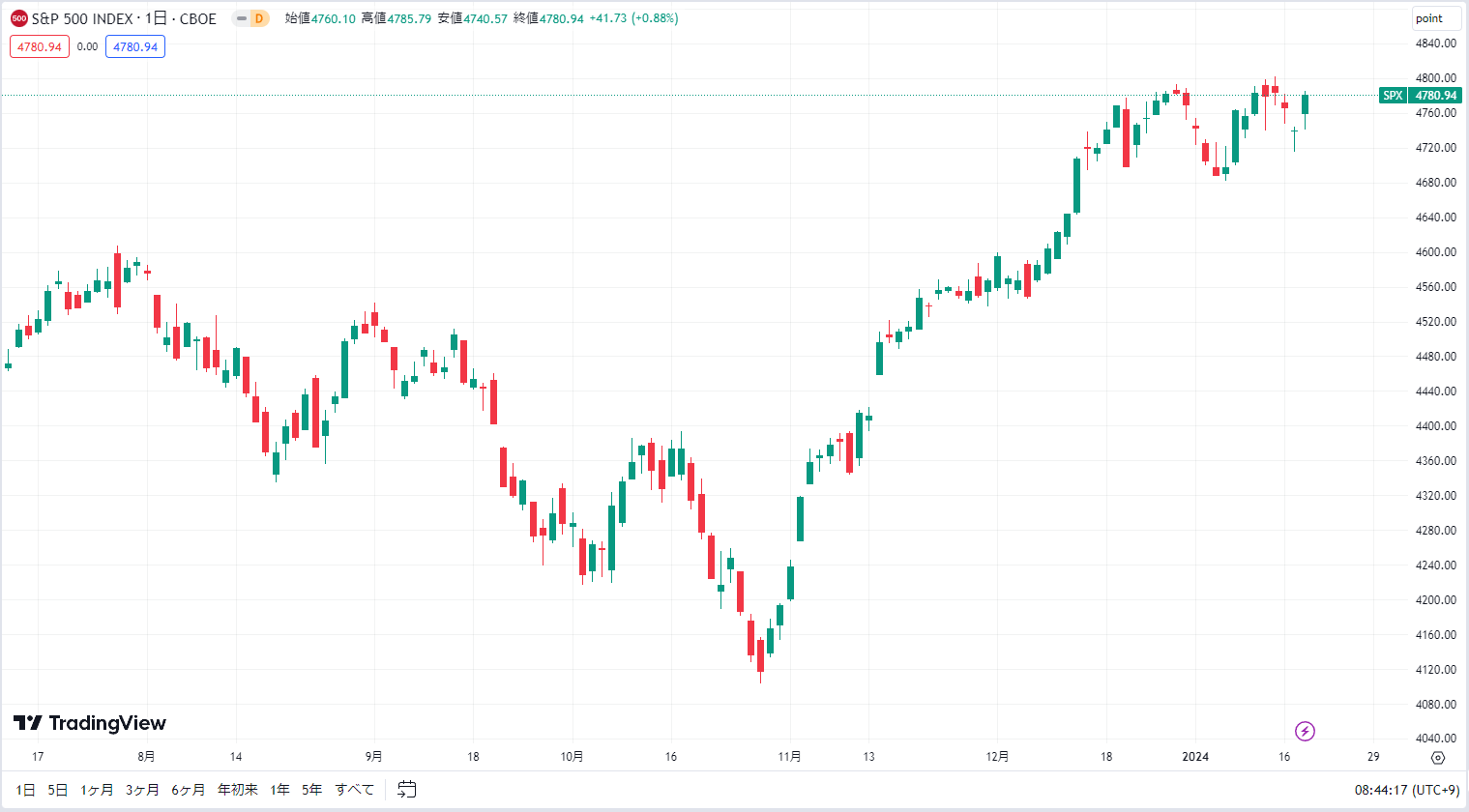Click the red S&P 500 symbol logo
This screenshot has height=812, width=1469.
[19, 18]
